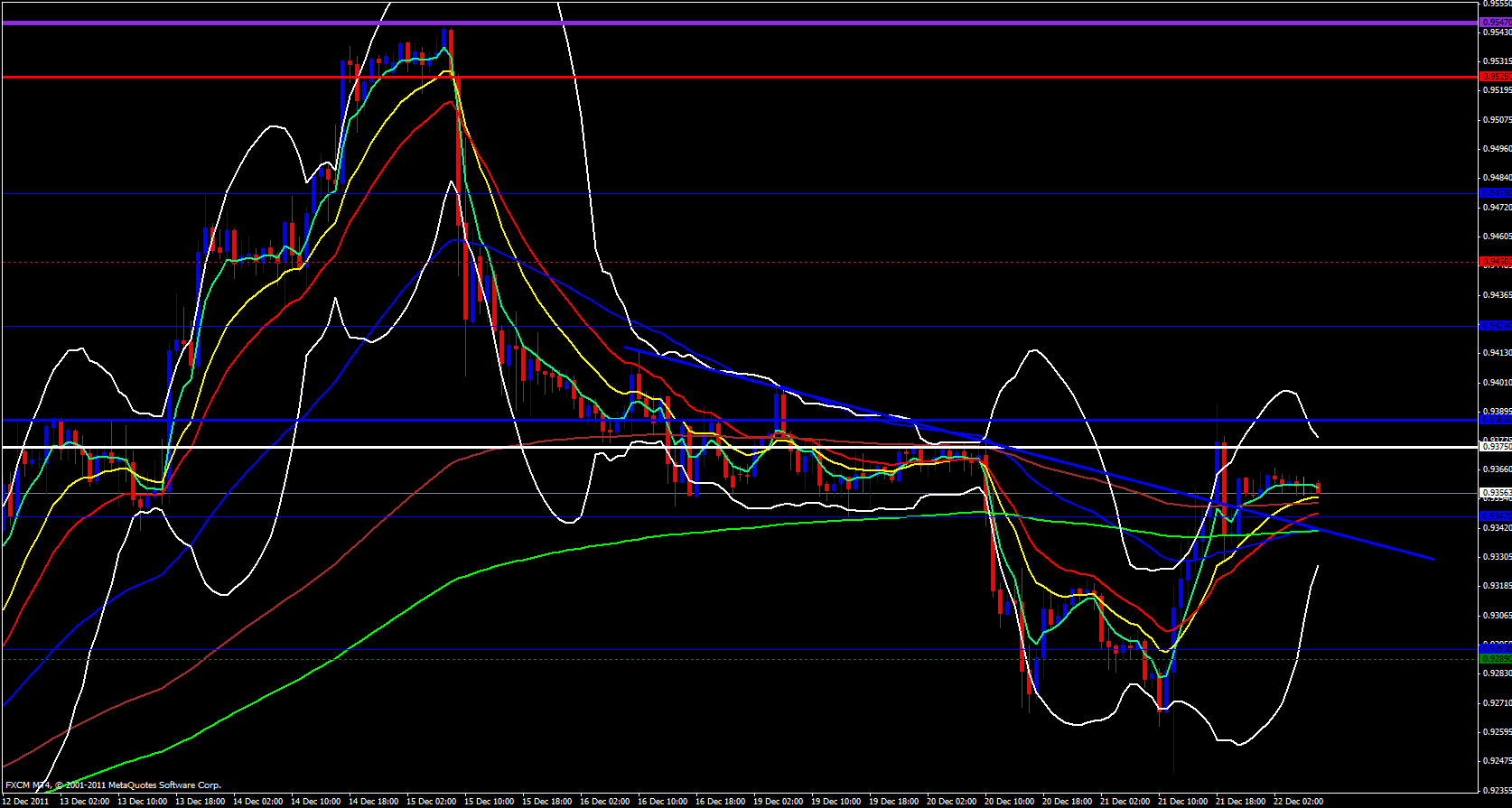Click the 22 Dec 02:00 time label

1298,802
